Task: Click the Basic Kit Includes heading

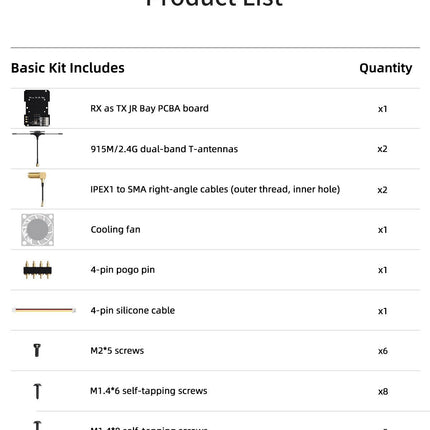Action: pos(68,68)
